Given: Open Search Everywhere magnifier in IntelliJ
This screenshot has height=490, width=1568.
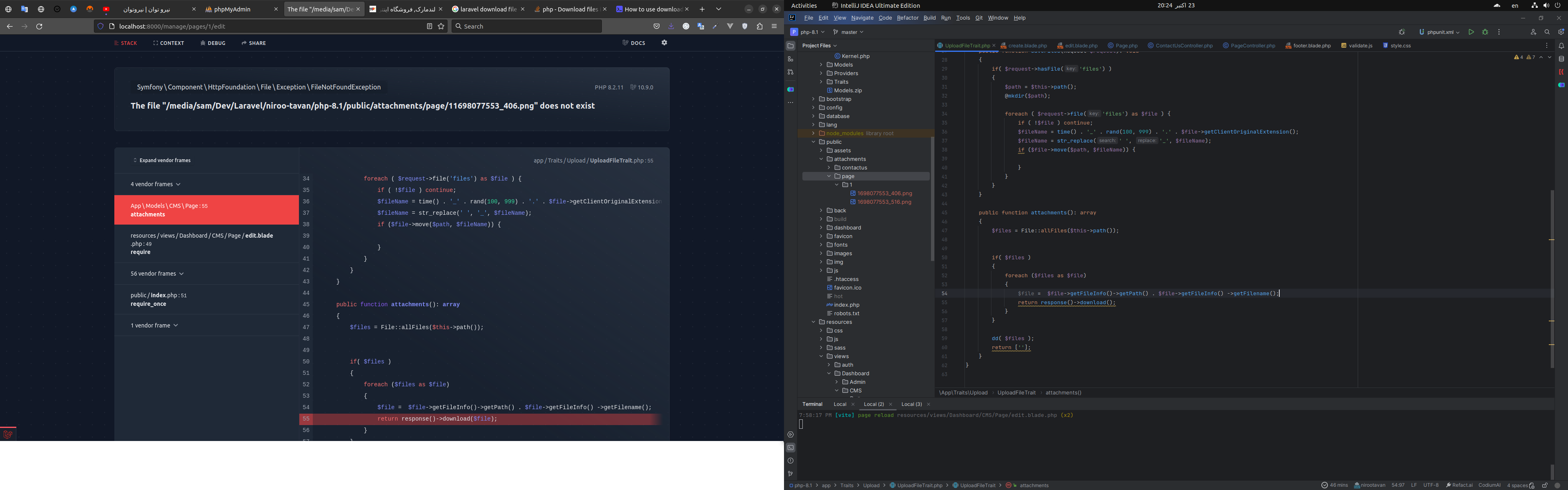Looking at the screenshot, I should point(1547,32).
